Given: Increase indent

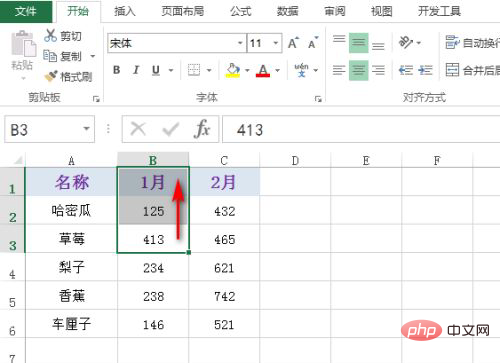Looking at the screenshot, I should [425, 70].
